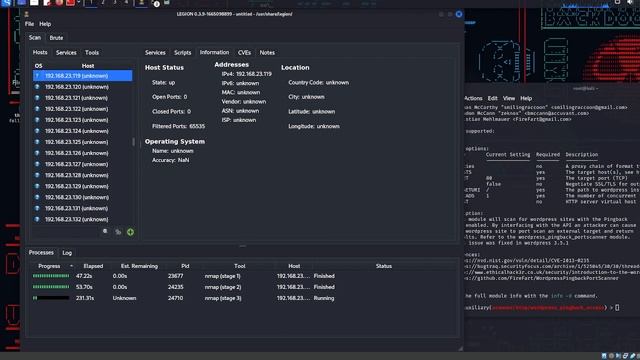640x360 pixels.
Task: Switch to the Log tab
Action: 67,253
